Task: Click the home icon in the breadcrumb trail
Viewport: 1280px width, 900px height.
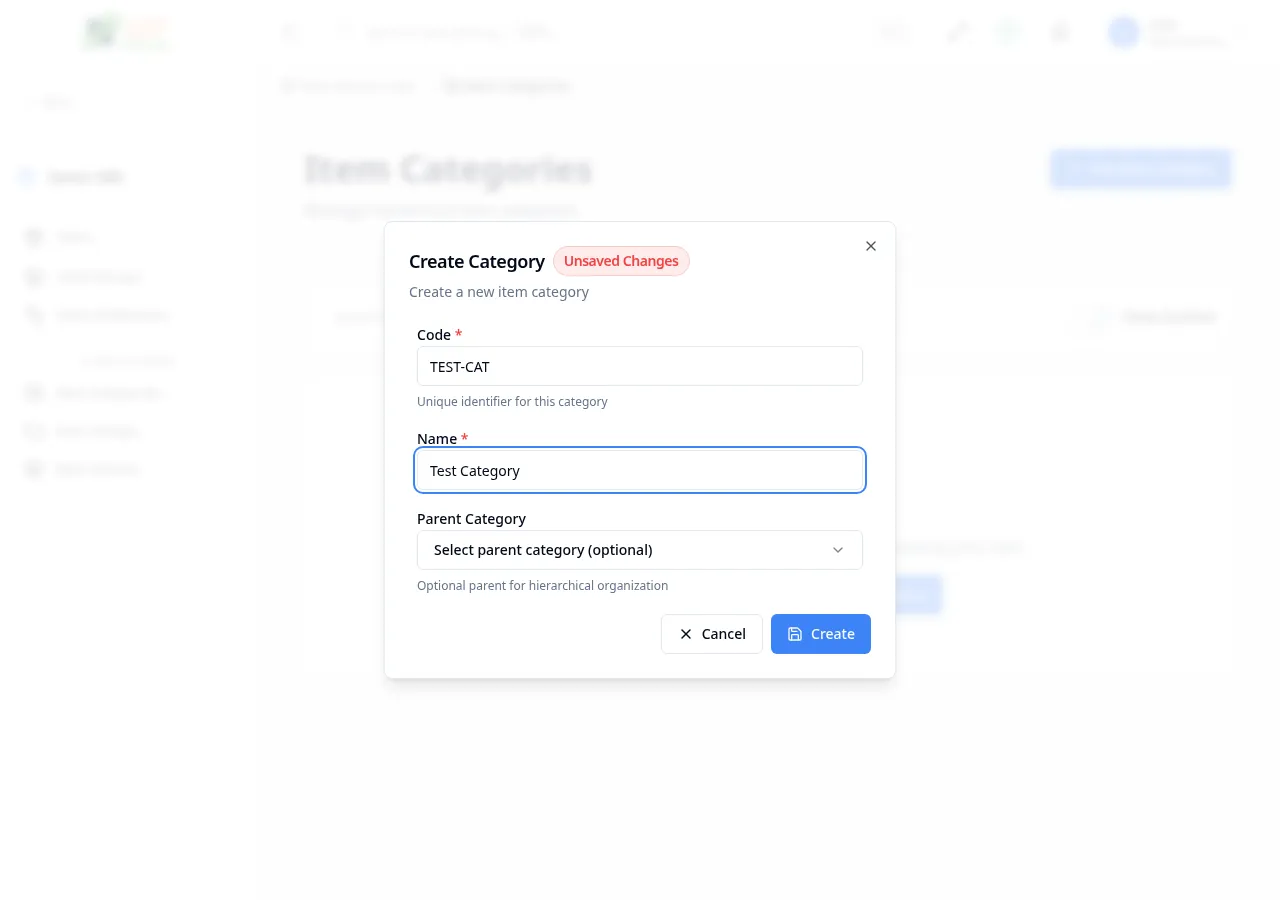Action: [289, 86]
